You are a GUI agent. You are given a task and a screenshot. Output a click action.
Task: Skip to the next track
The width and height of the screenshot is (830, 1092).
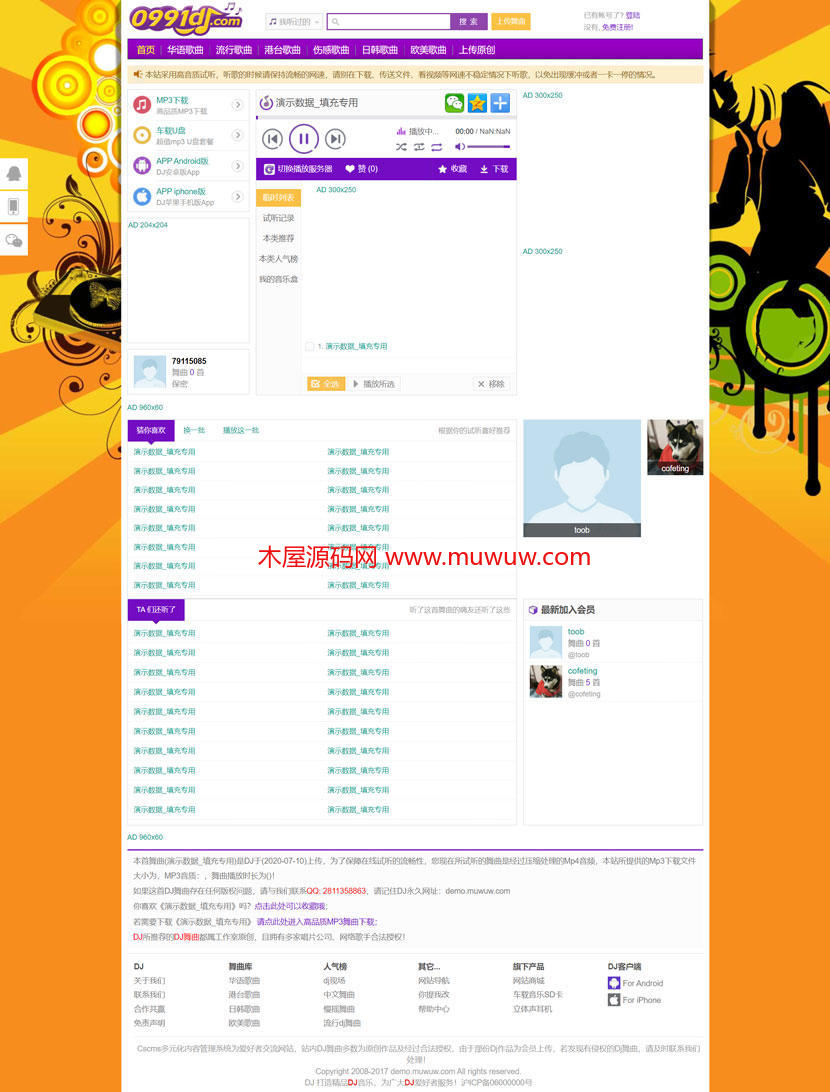coord(336,140)
